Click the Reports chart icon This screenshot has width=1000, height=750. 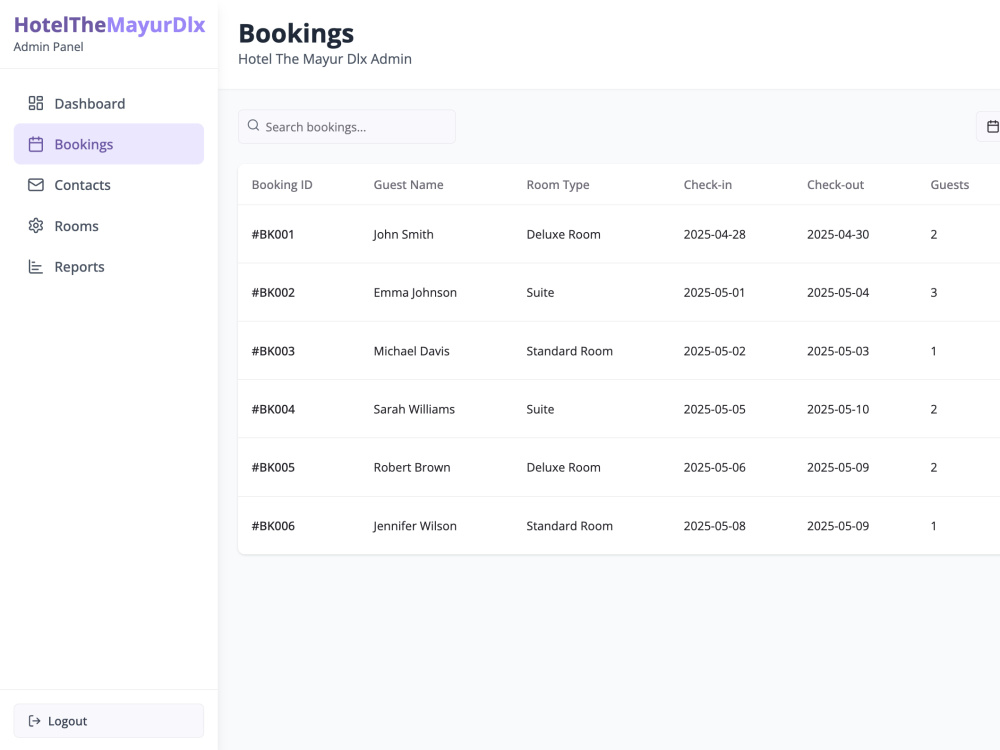[x=36, y=267]
